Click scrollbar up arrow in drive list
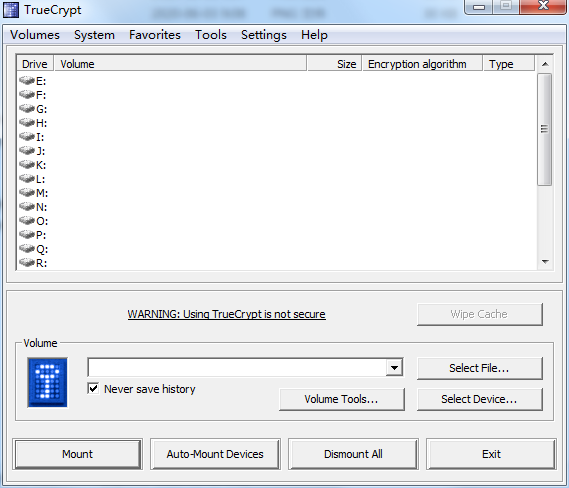The width and height of the screenshot is (569, 488). pos(545,64)
